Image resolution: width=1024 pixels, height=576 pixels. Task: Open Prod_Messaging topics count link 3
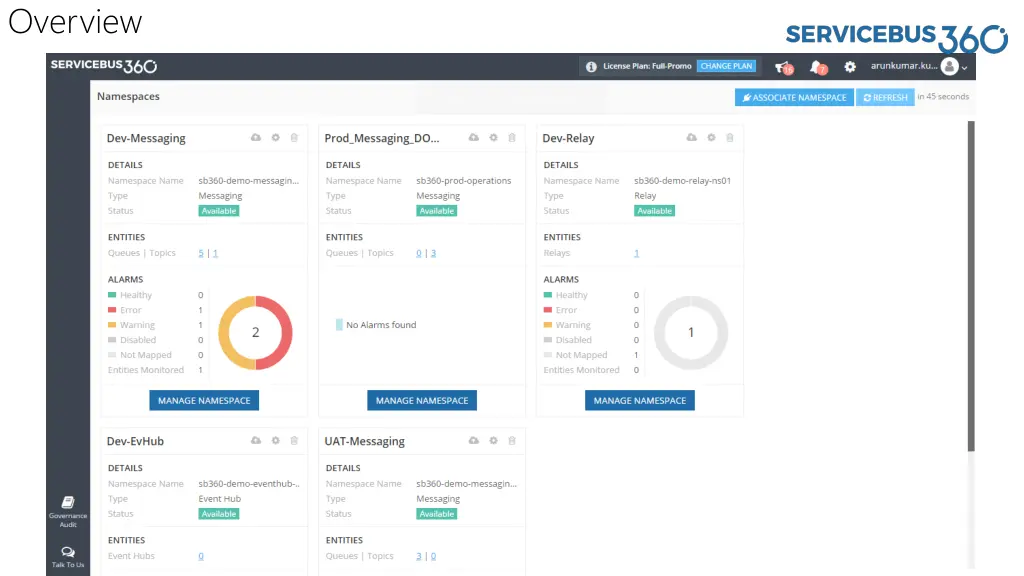[x=433, y=253]
